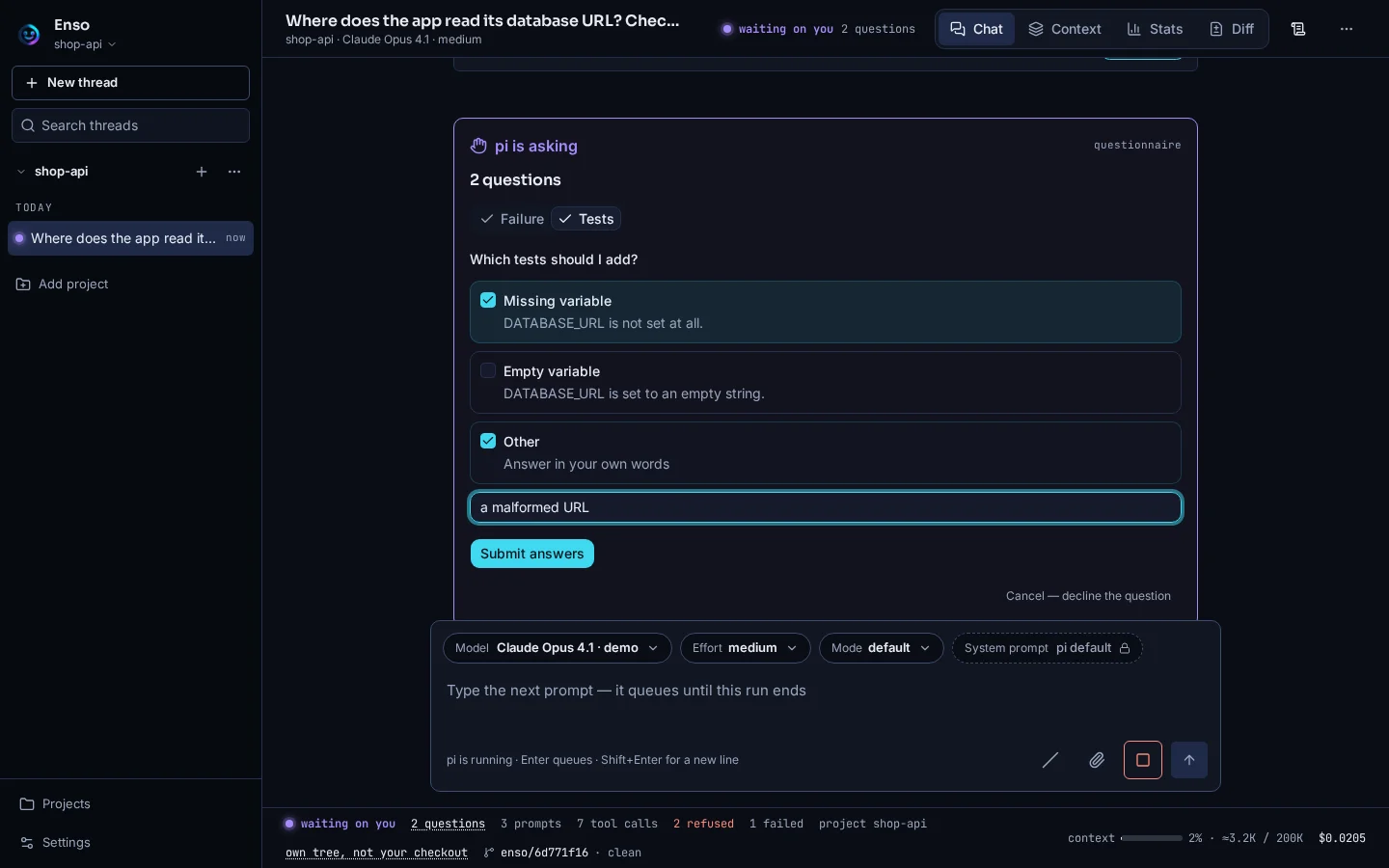Attach a file with the paperclip icon
The width and height of the screenshot is (1389, 868).
(x=1097, y=760)
